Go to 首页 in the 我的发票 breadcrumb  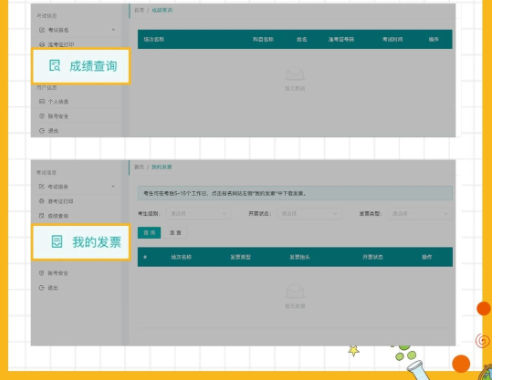(x=139, y=167)
